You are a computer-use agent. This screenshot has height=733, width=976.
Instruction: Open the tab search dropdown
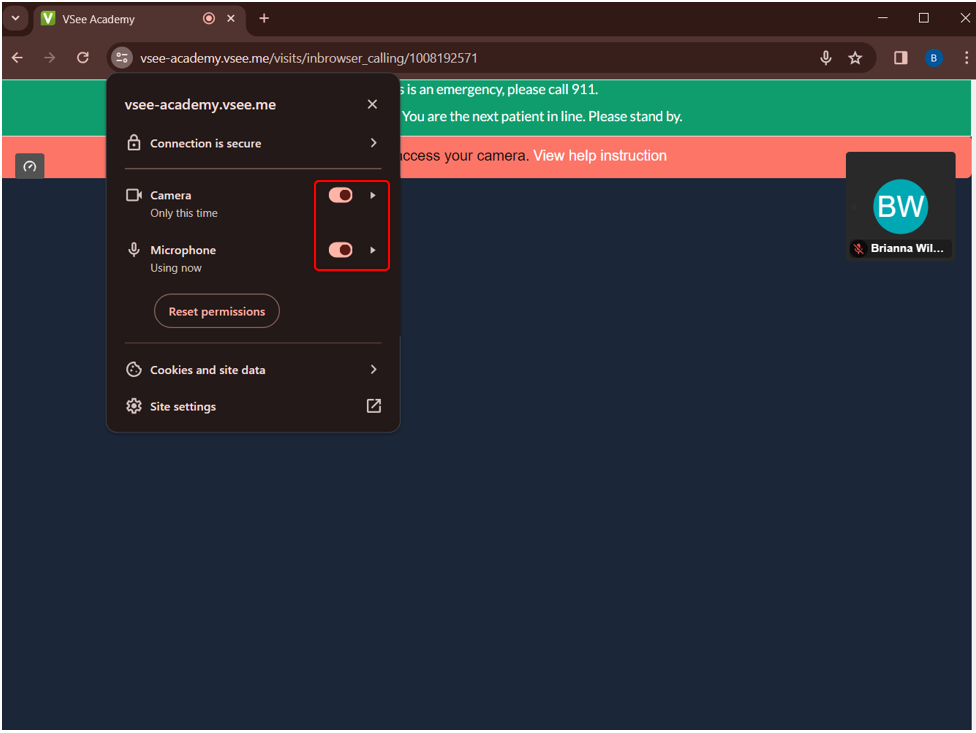16,18
